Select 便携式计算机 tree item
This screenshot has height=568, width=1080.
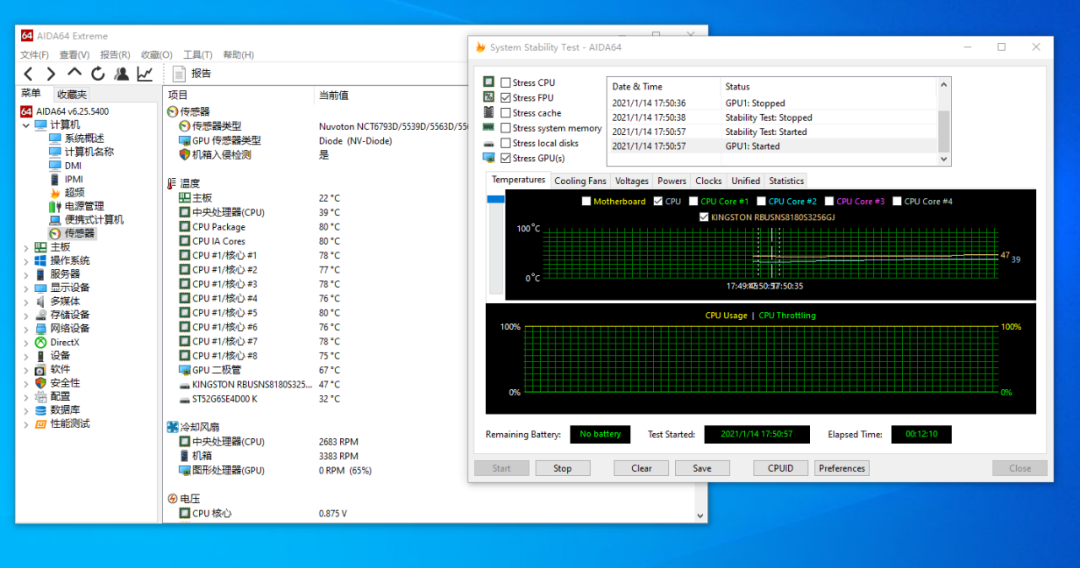click(94, 220)
